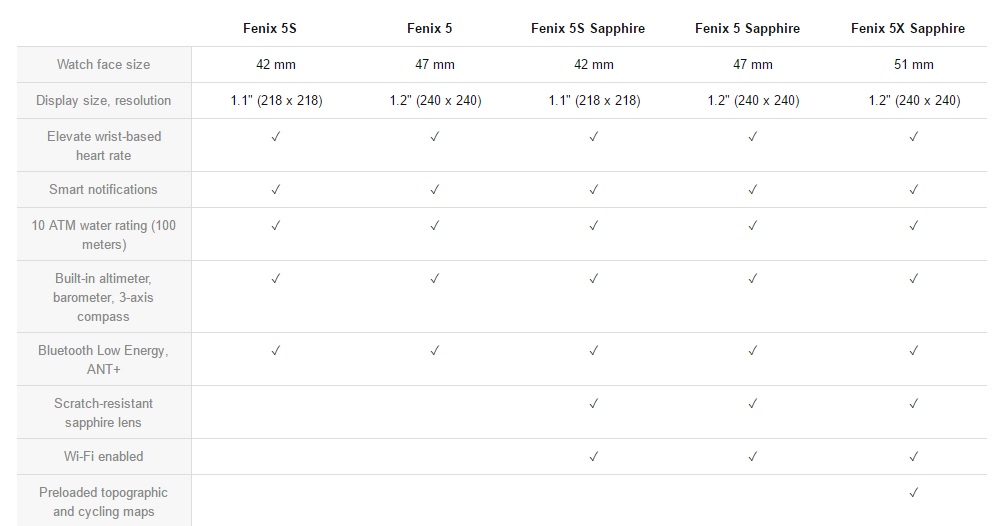Click Scratch-resistant sapphire lens row label
Image resolution: width=1001 pixels, height=526 pixels.
pos(103,412)
